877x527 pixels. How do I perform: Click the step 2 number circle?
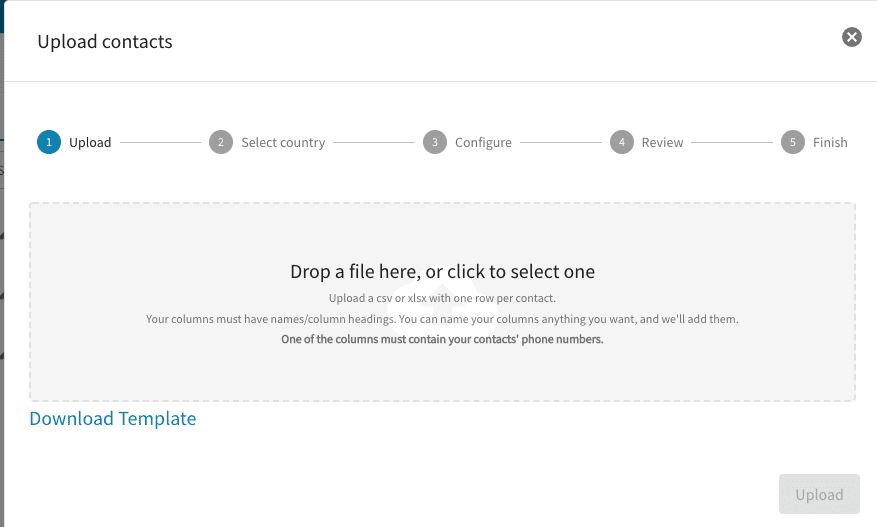pyautogui.click(x=219, y=142)
